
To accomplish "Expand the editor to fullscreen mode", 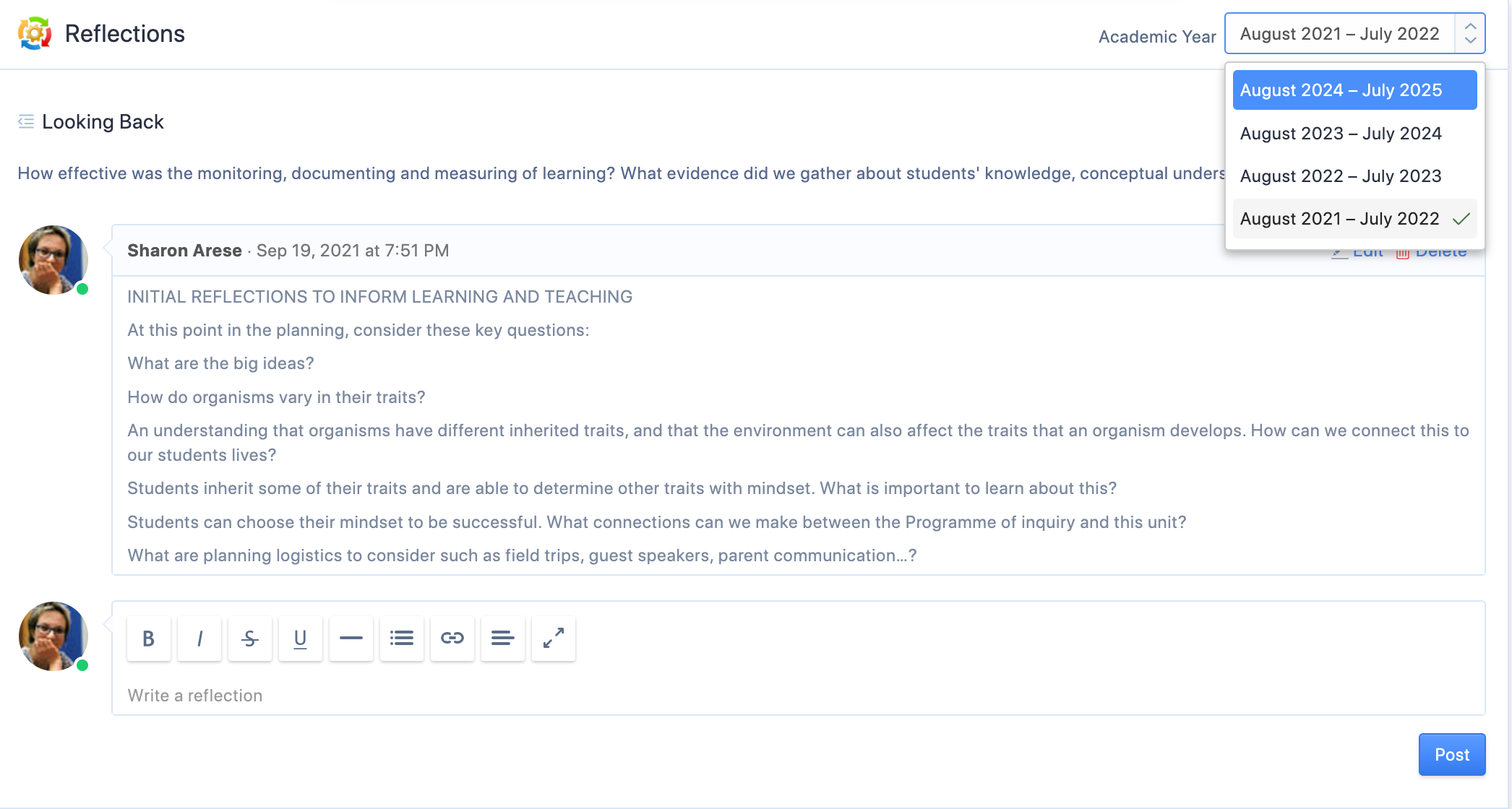I will coord(553,638).
